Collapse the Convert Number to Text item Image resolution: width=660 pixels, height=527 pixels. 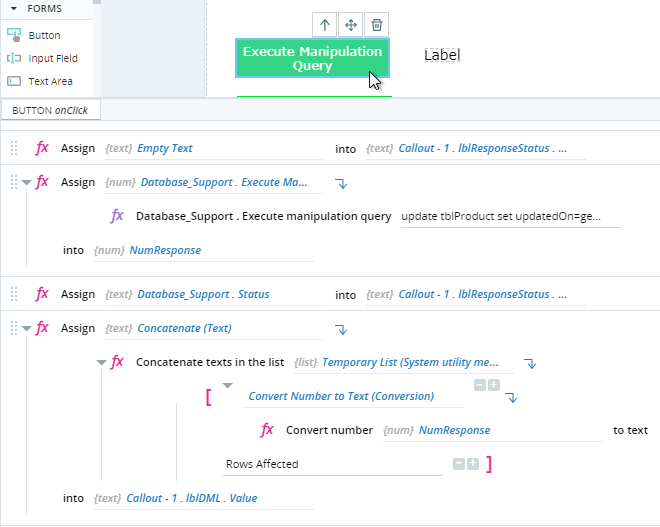(x=228, y=386)
